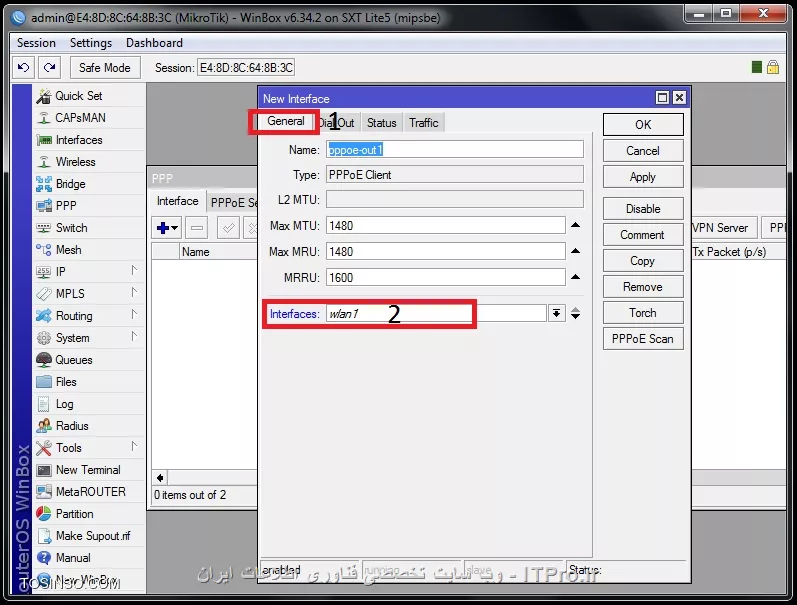Open MetaROUTER section
This screenshot has width=797, height=605.
pyautogui.click(x=89, y=492)
